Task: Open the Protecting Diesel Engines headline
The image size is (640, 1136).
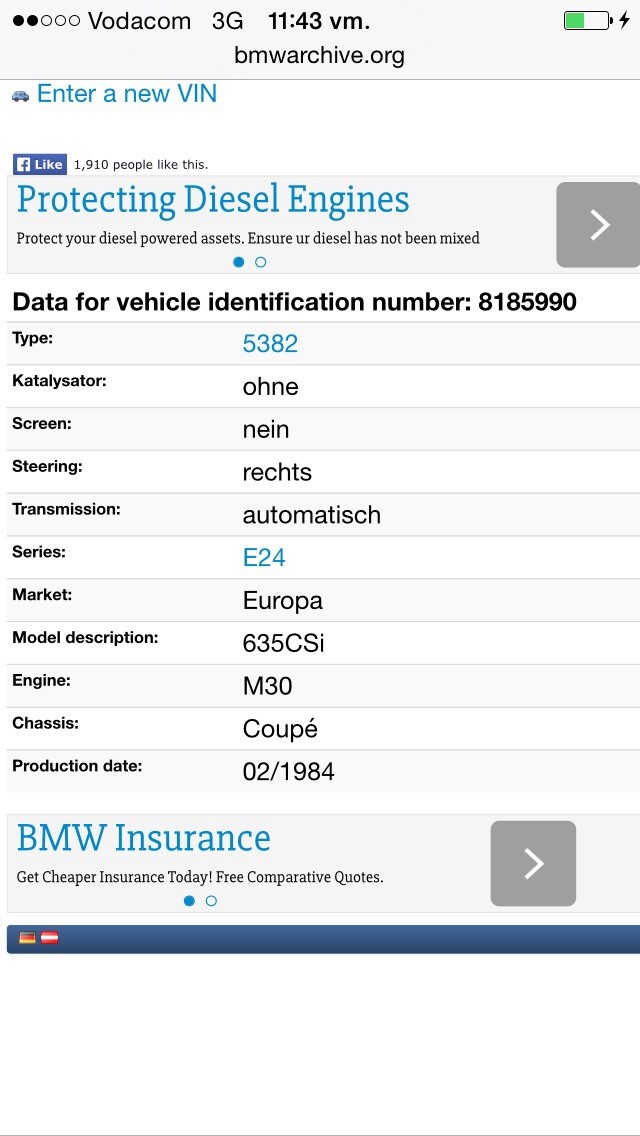Action: tap(213, 200)
